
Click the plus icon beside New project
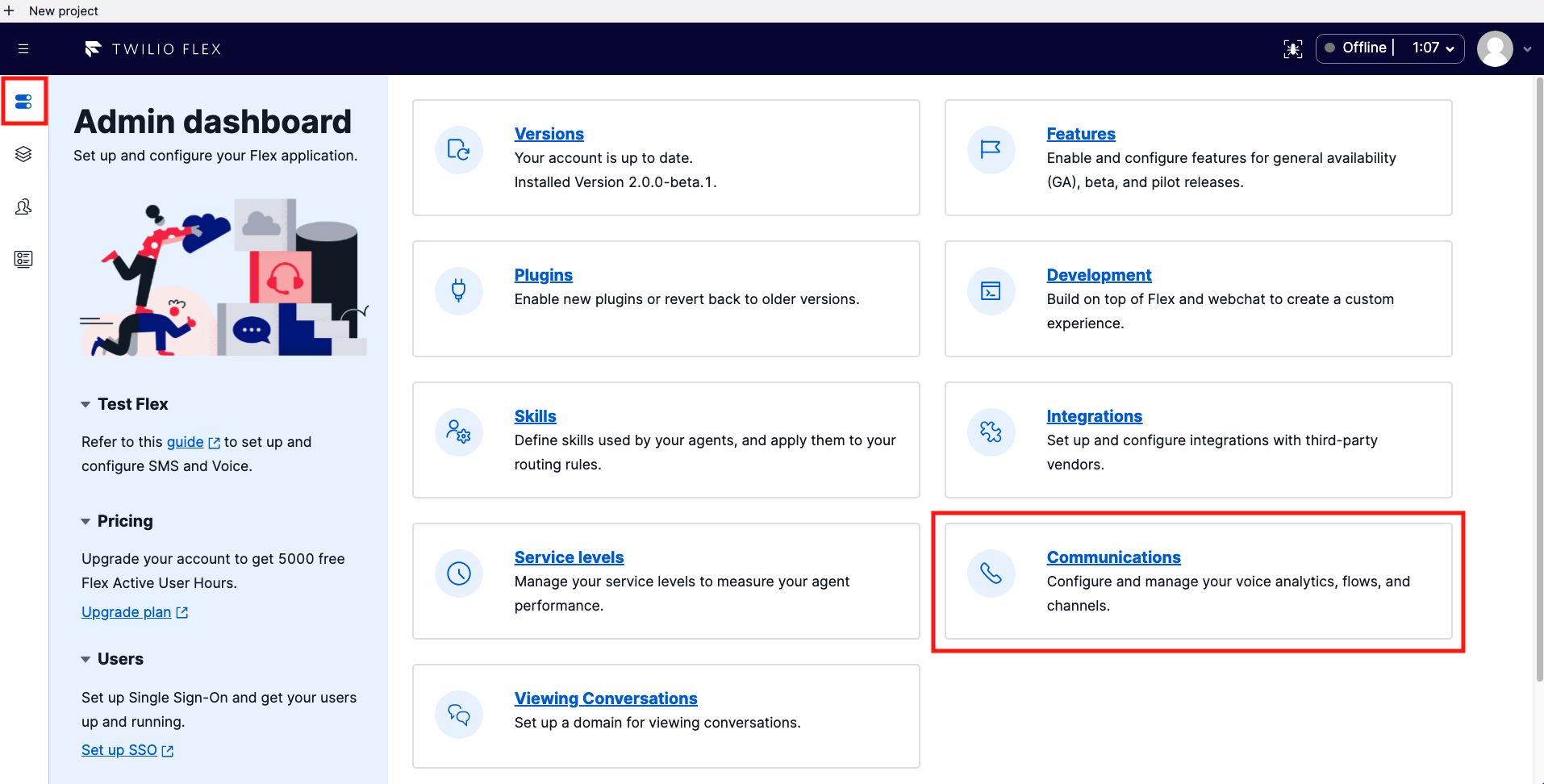[x=10, y=10]
